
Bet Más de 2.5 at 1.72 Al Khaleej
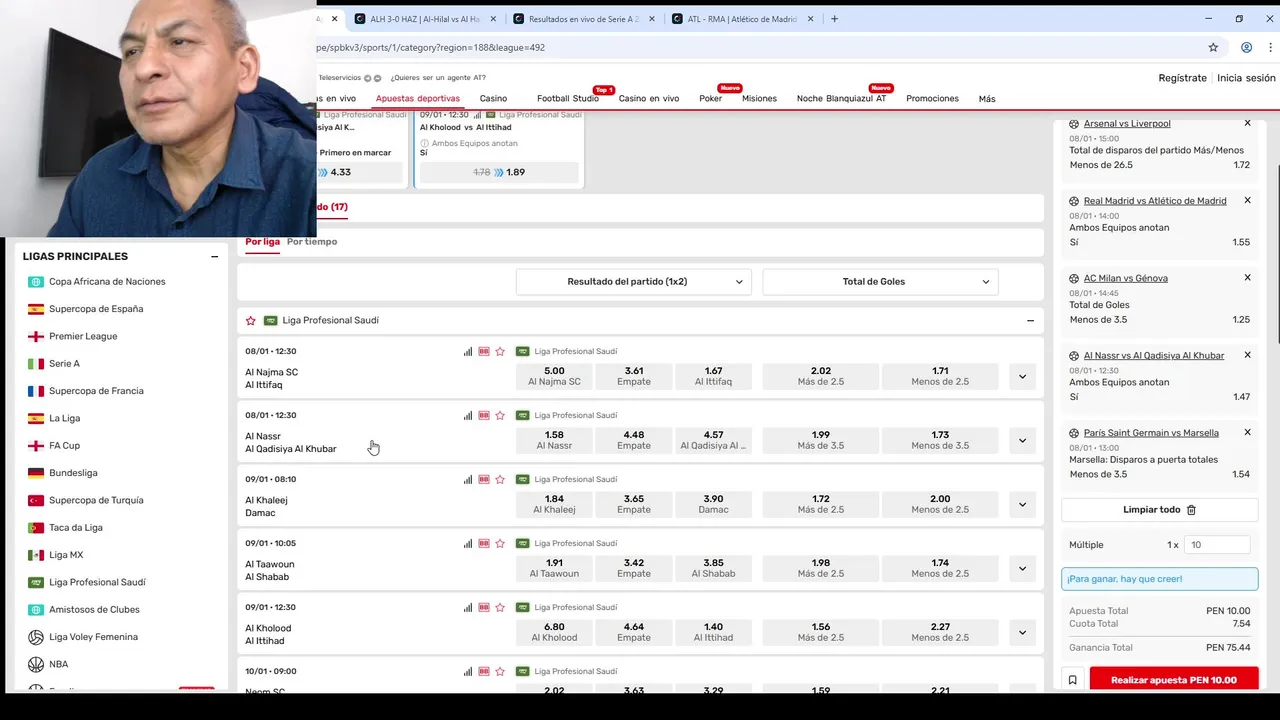[821, 505]
